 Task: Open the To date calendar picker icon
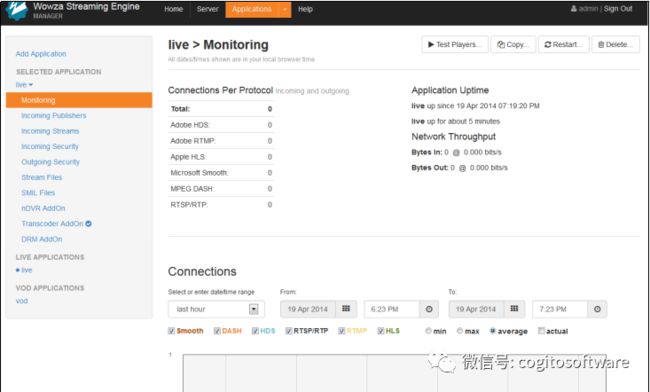[x=514, y=309]
